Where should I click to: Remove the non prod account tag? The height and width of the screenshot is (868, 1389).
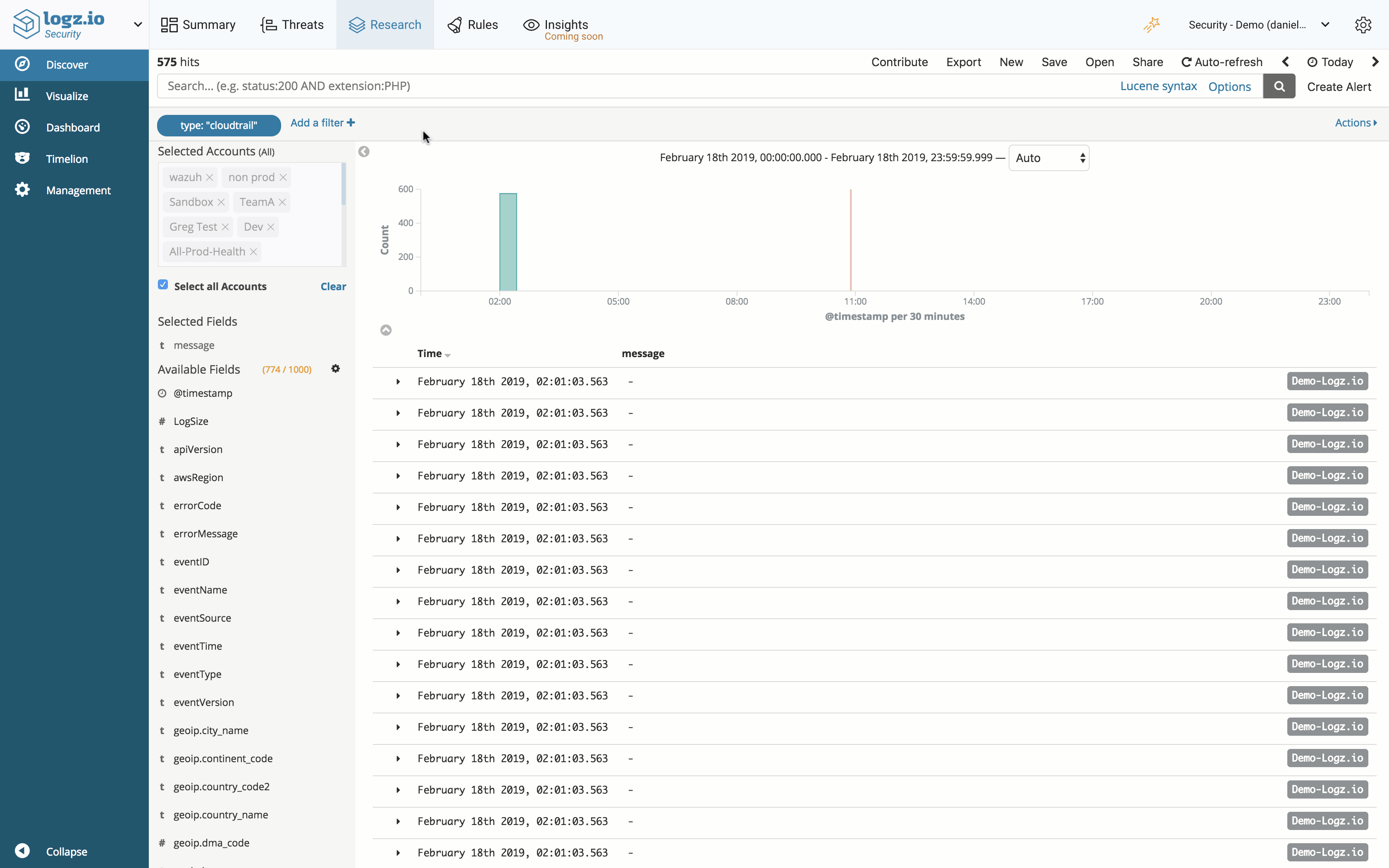283,177
